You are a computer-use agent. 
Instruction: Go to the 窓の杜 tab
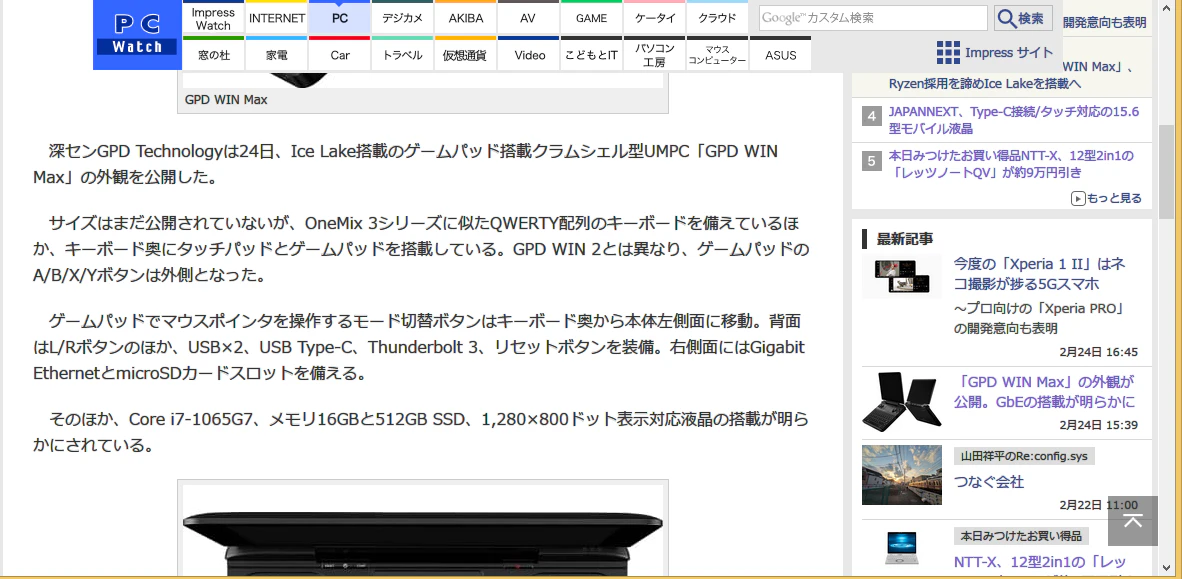[214, 54]
